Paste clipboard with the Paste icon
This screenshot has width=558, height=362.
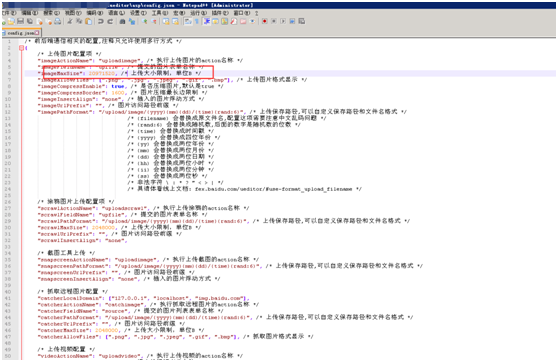tap(88, 21)
